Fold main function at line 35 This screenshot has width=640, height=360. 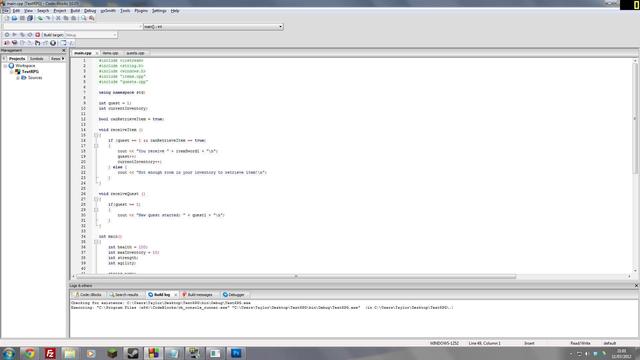click(96, 242)
